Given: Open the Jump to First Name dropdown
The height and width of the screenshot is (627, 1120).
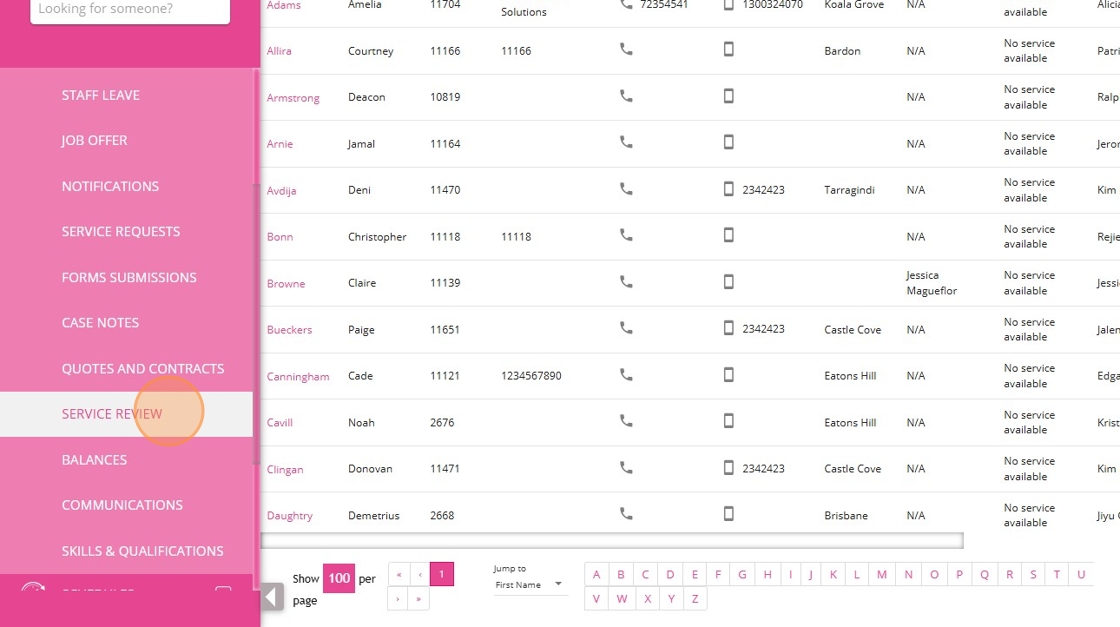Looking at the screenshot, I should 529,585.
